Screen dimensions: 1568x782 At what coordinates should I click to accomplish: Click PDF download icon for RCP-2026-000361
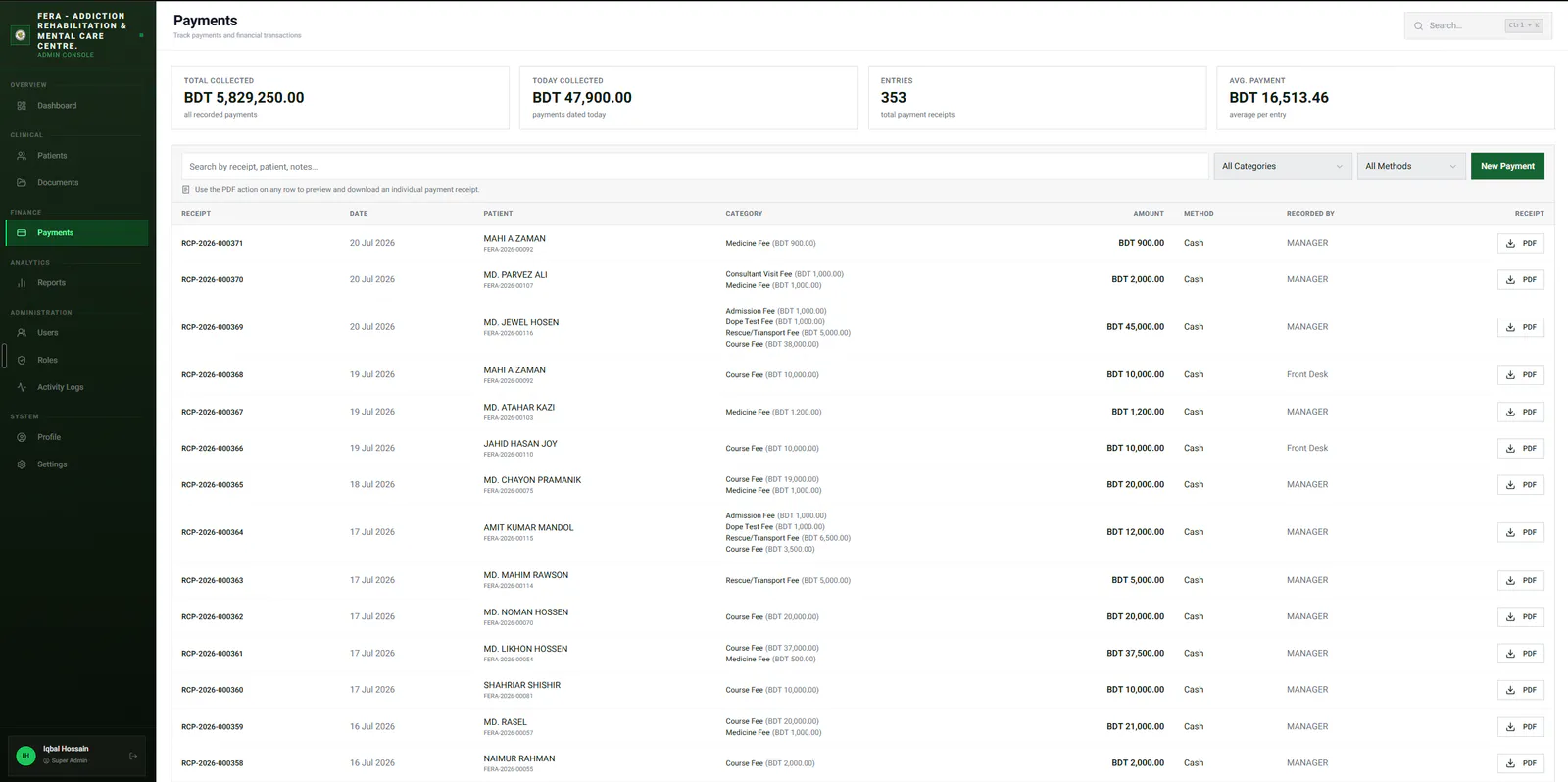coord(1510,654)
